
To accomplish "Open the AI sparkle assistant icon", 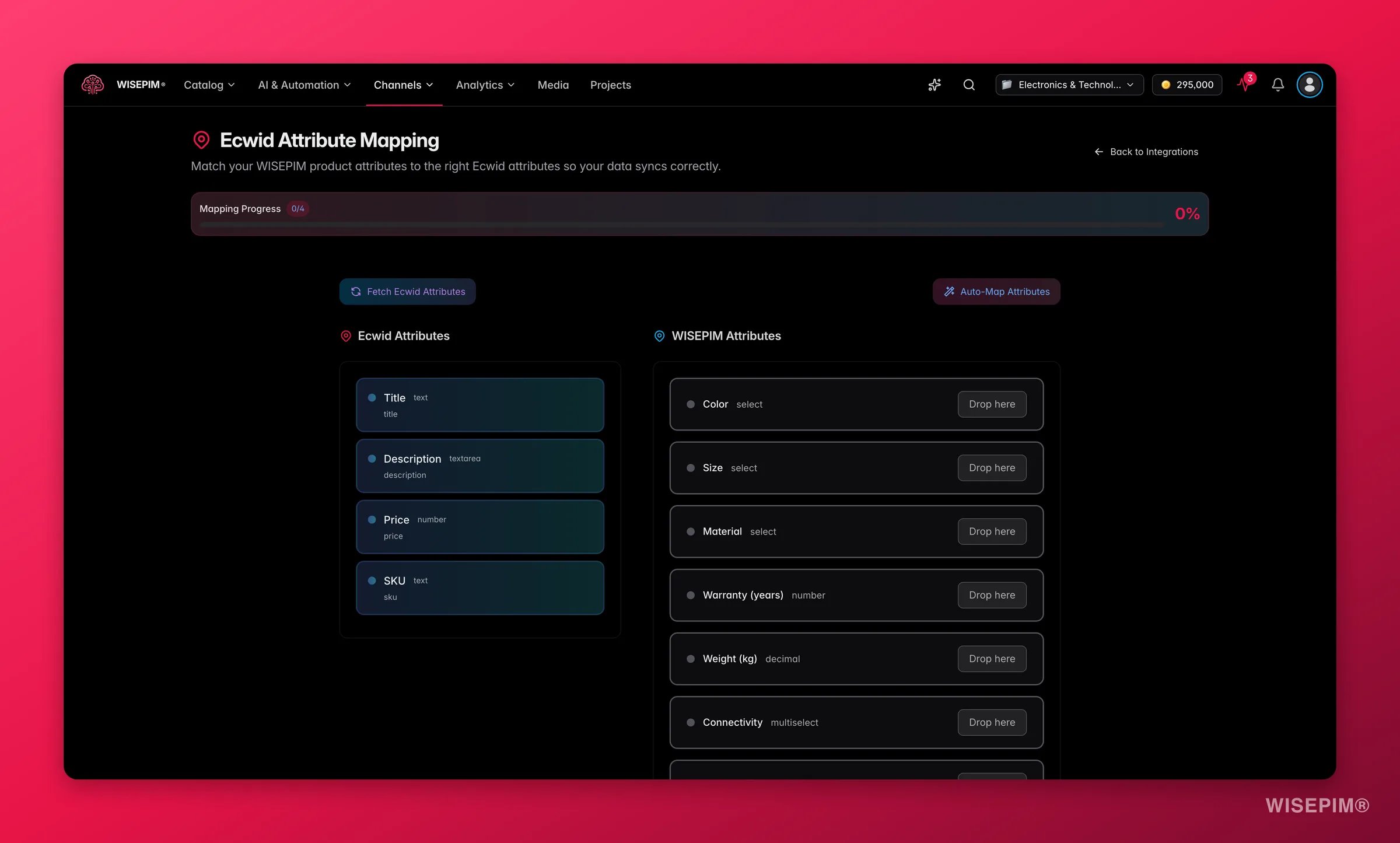I will tap(935, 85).
